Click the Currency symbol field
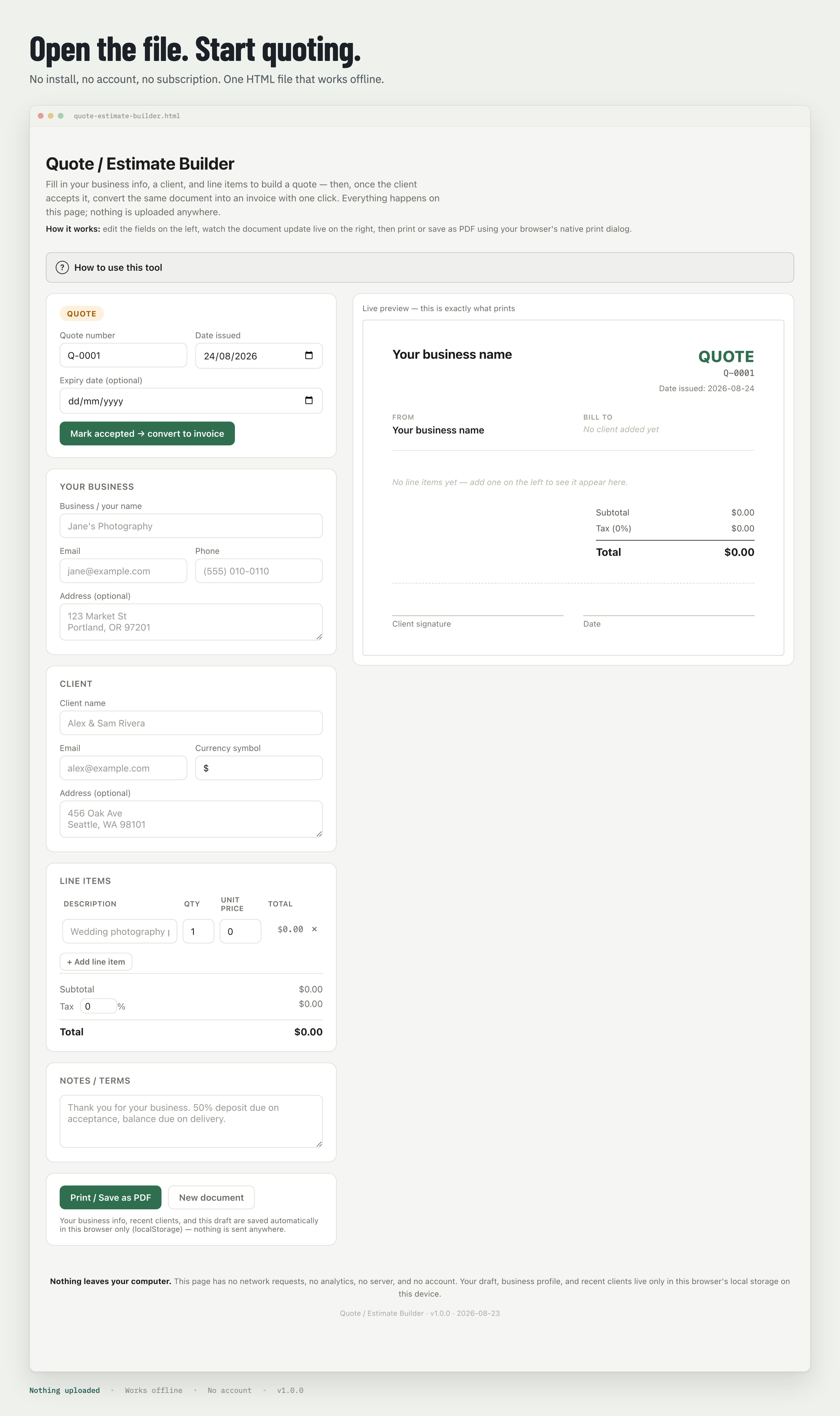 259,768
